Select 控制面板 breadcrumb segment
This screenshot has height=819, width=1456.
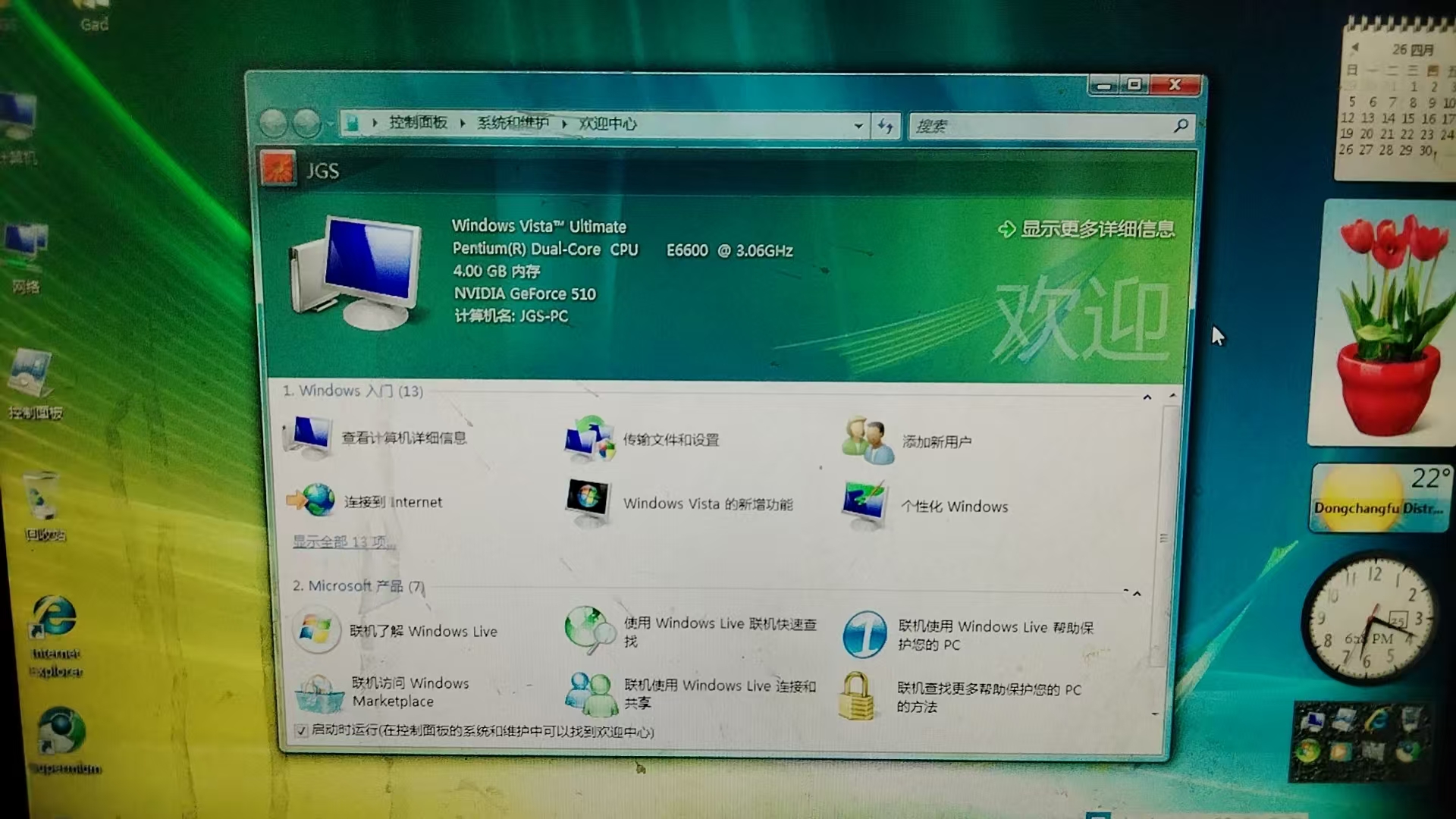419,122
